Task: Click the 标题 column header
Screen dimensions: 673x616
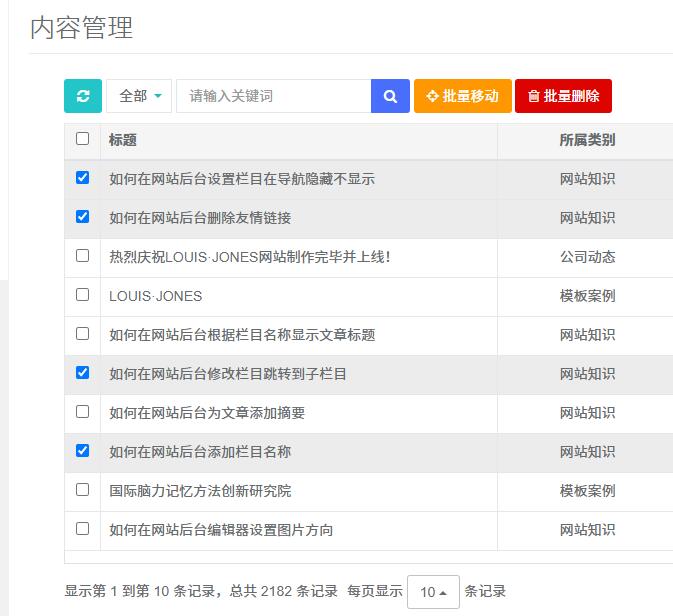Action: pyautogui.click(x=123, y=140)
